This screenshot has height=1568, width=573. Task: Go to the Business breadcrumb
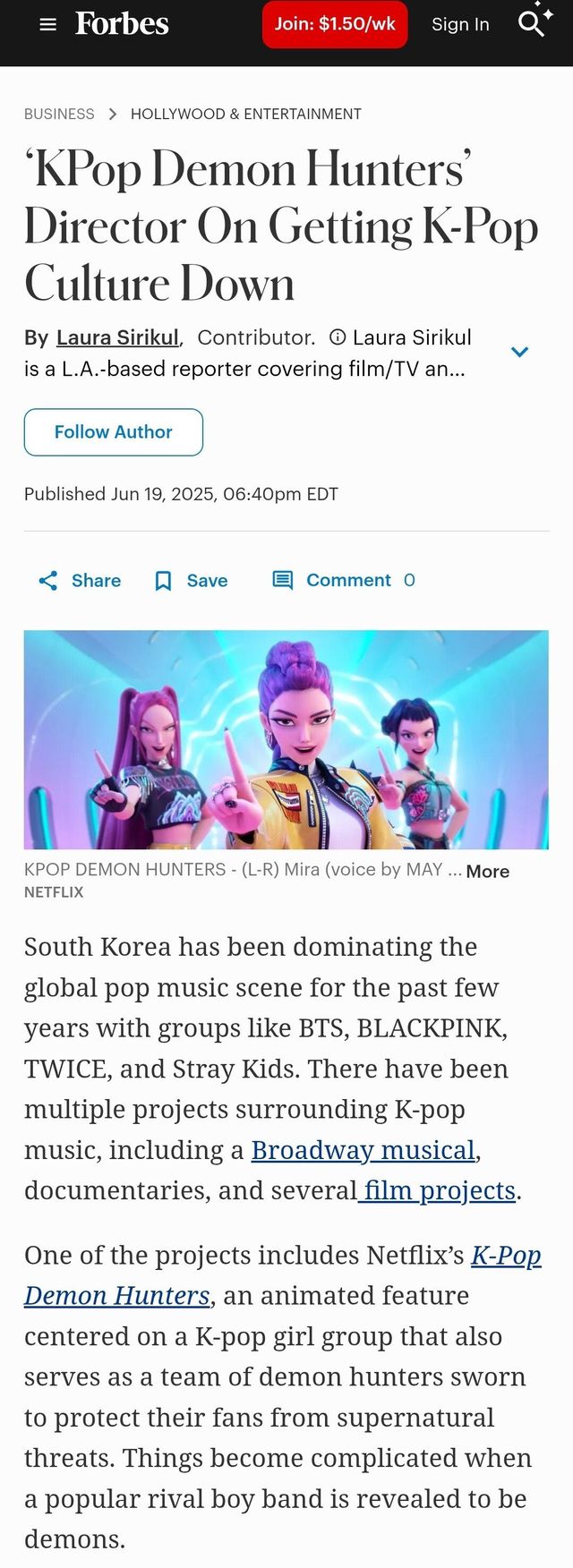[x=59, y=115]
